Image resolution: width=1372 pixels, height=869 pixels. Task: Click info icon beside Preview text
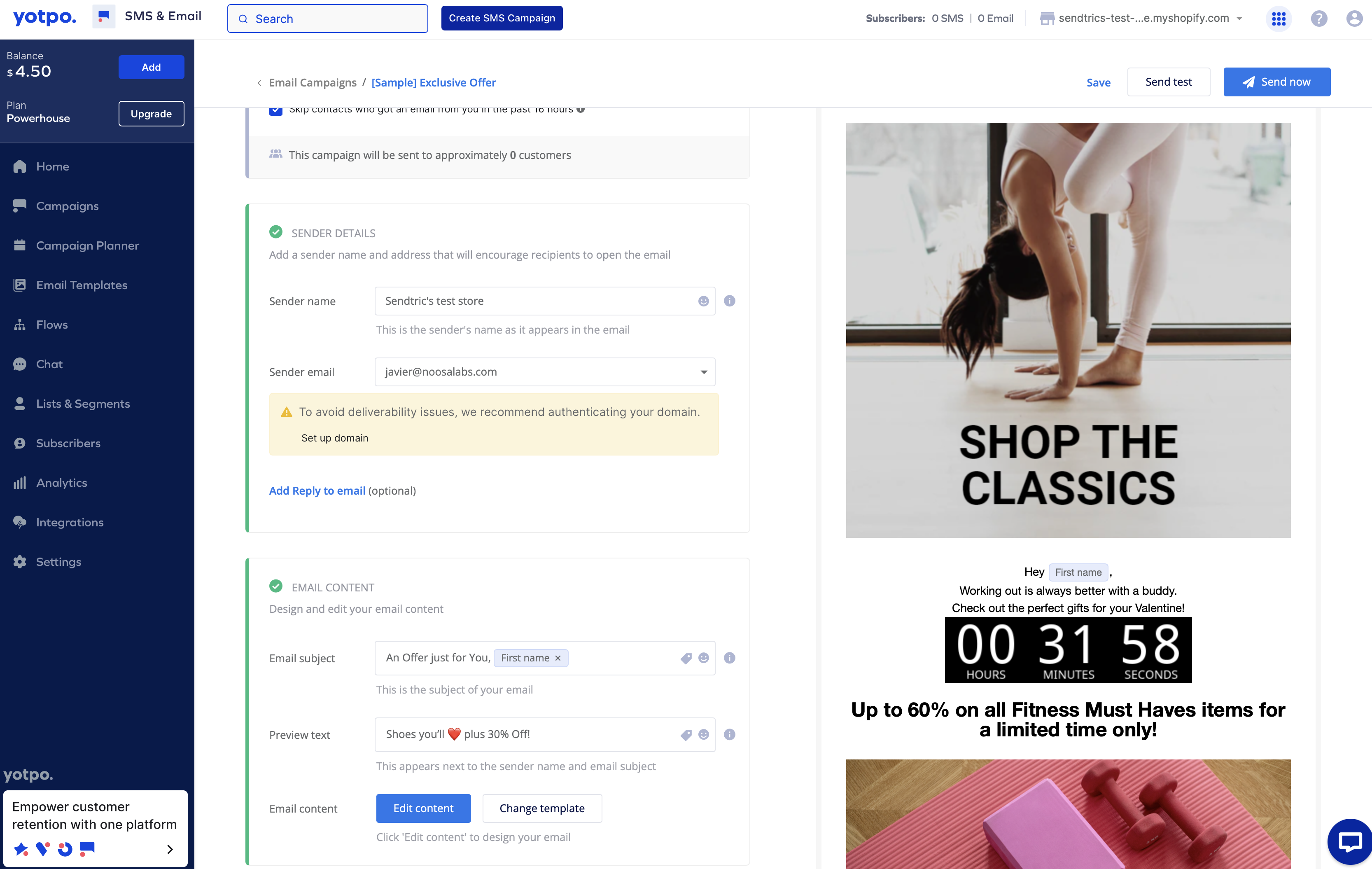(729, 734)
